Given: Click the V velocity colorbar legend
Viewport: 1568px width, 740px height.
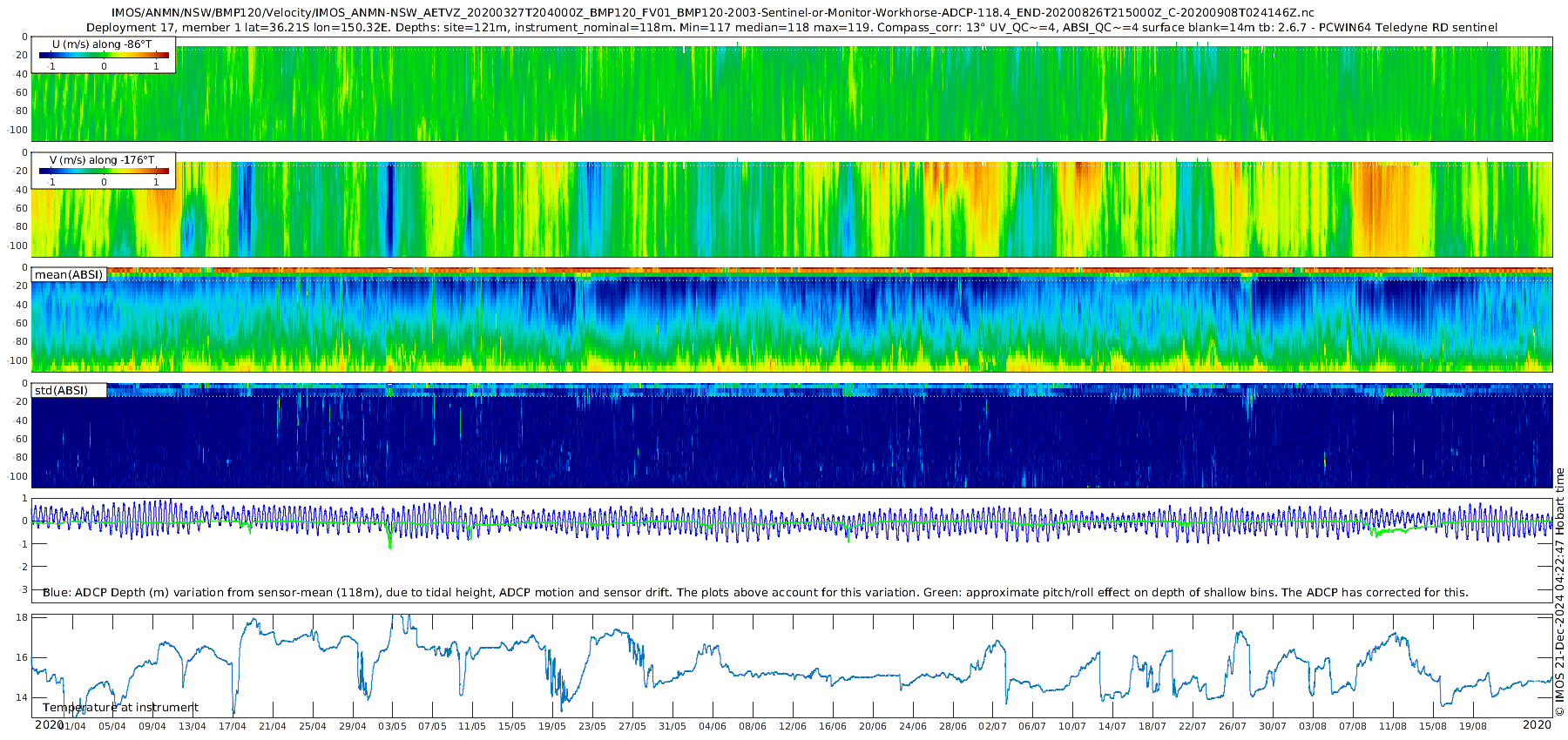Looking at the screenshot, I should tap(103, 171).
